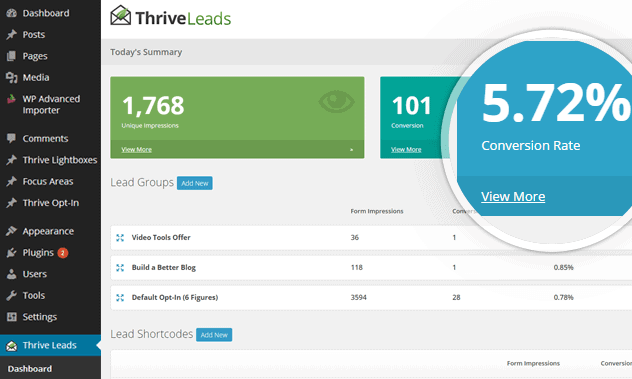Open Comments in the sidebar
The height and width of the screenshot is (379, 632).
46,139
